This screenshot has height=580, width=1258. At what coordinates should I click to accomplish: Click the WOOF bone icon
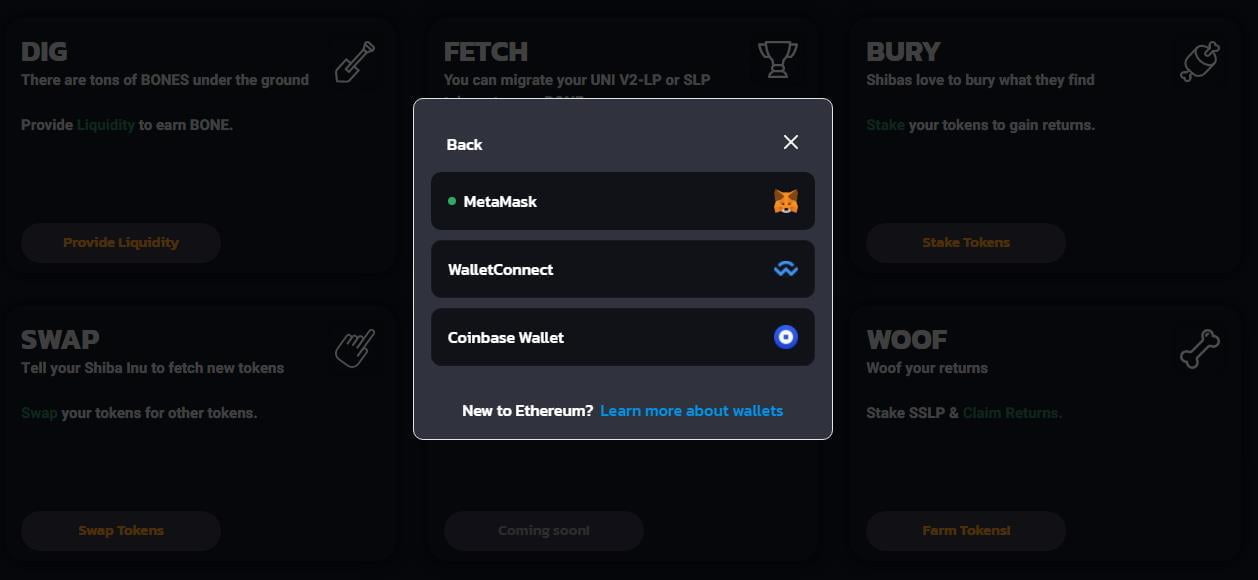pos(1200,349)
